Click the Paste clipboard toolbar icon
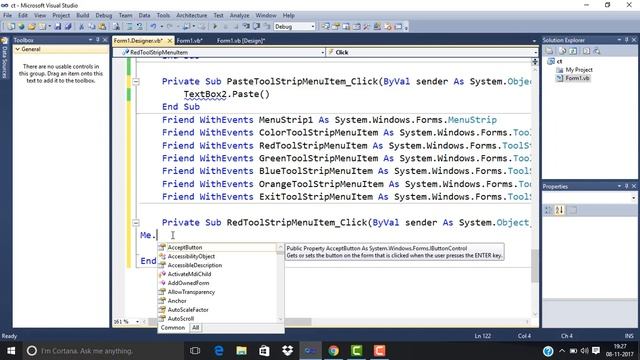Viewport: 640px width, 360px height. tap(102, 27)
